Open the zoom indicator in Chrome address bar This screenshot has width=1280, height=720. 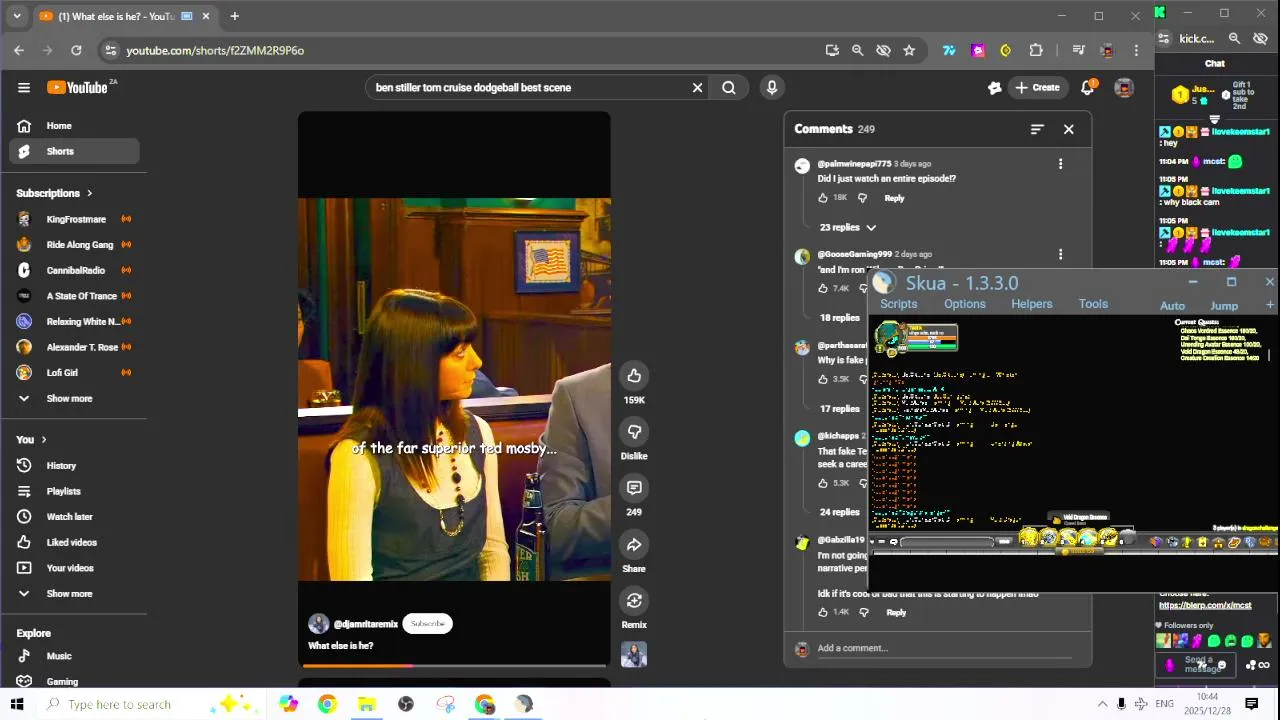(857, 50)
